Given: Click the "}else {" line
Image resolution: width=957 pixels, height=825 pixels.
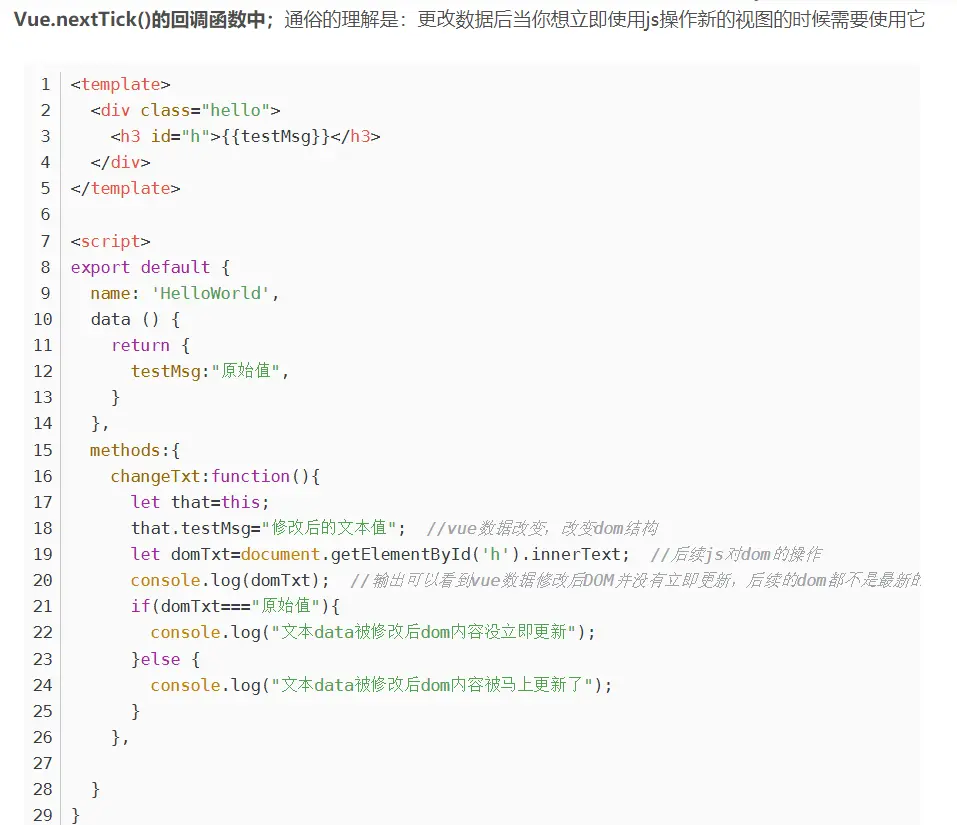Looking at the screenshot, I should coord(165,659).
